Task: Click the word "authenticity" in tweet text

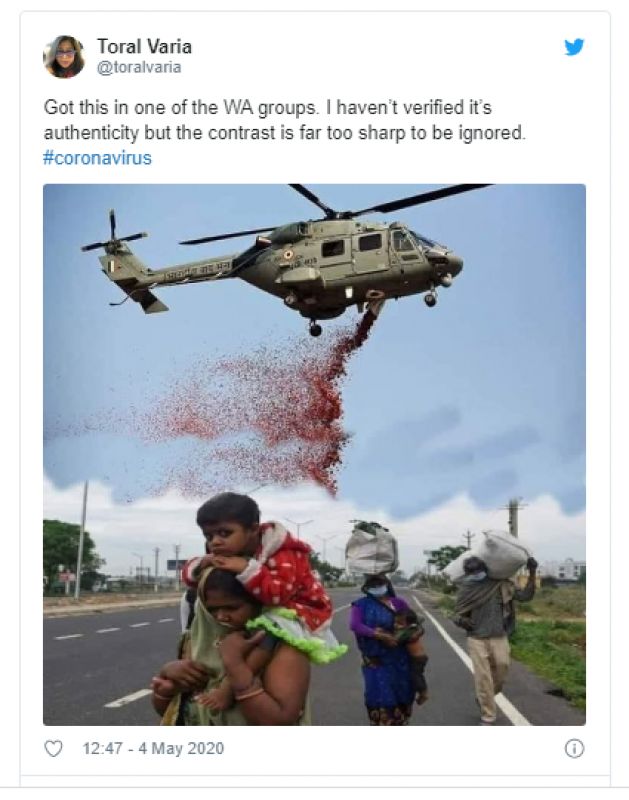Action: (91, 133)
